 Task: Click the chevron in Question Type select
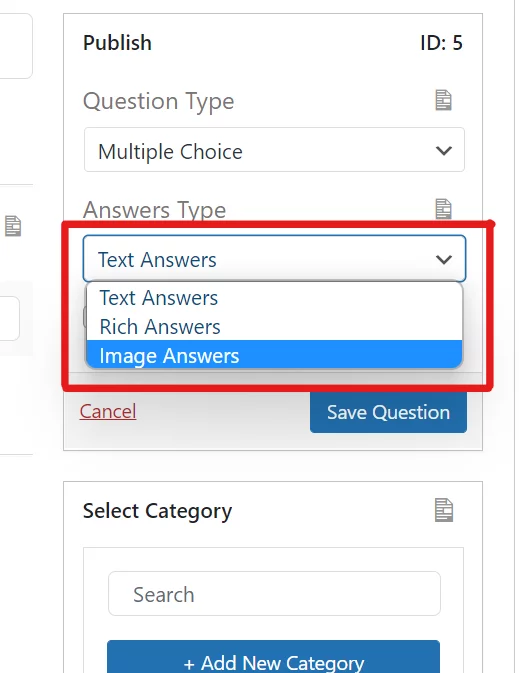(443, 151)
